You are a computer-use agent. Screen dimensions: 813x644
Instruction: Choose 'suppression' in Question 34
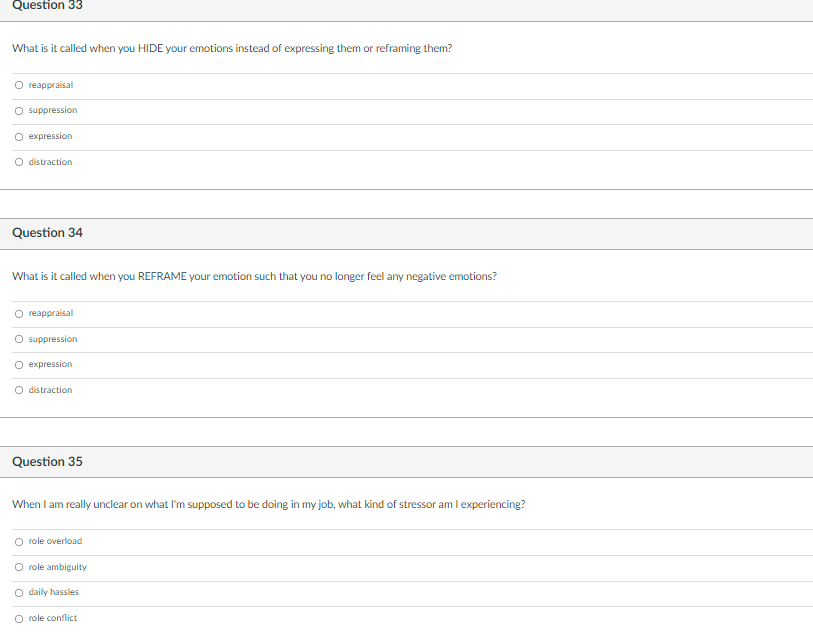51,339
